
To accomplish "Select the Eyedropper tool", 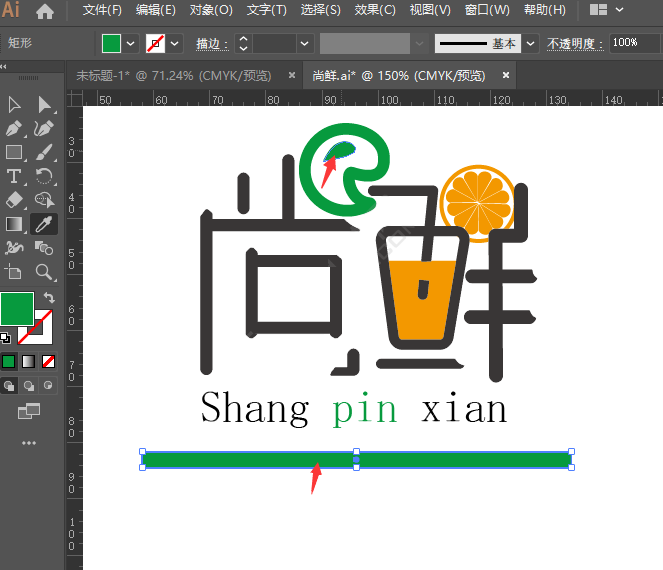I will 44,224.
